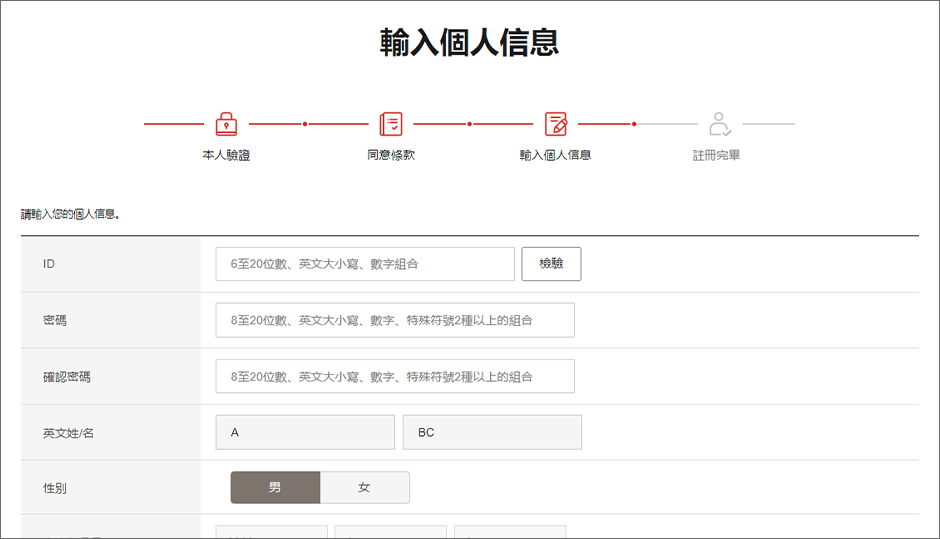Focus the ID input field
This screenshot has height=539, width=940.
click(x=365, y=264)
